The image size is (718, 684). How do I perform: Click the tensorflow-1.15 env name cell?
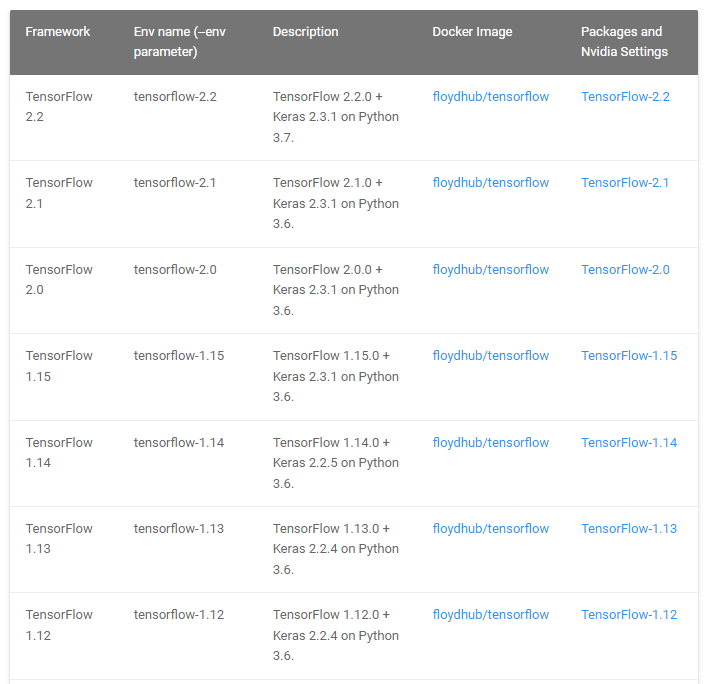coord(175,356)
